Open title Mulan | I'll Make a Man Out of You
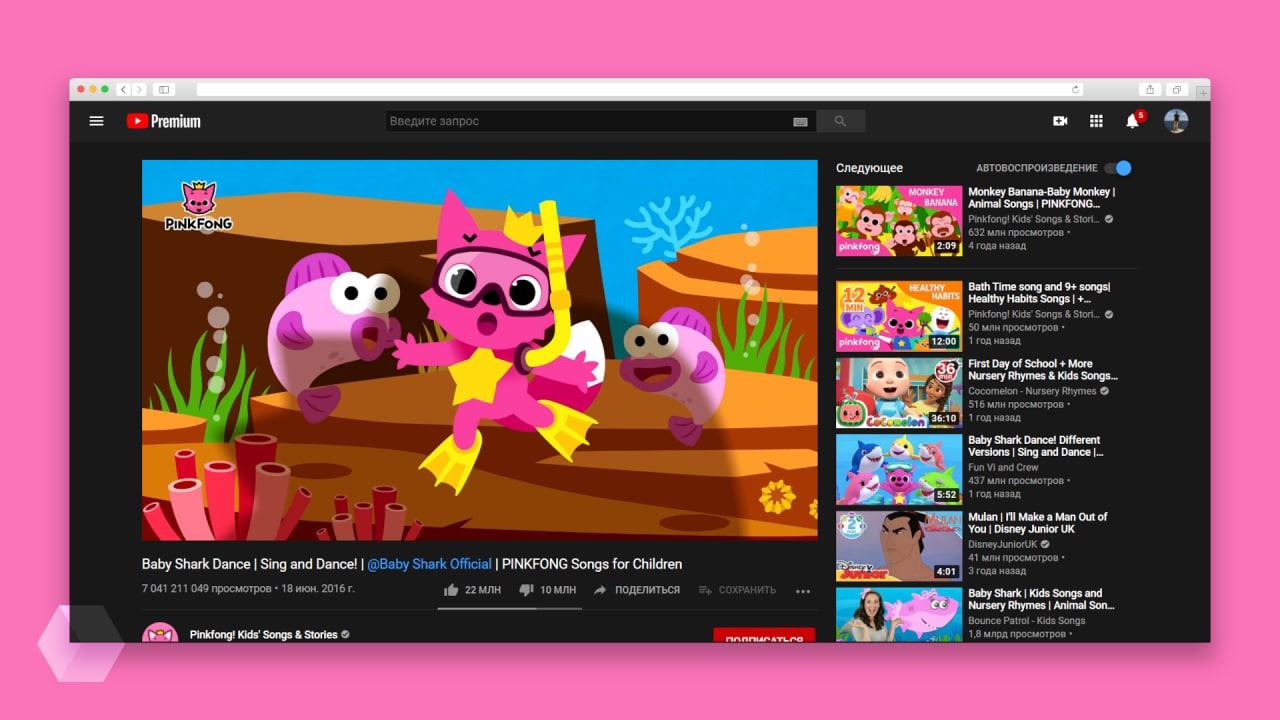Viewport: 1280px width, 720px height. click(1038, 523)
